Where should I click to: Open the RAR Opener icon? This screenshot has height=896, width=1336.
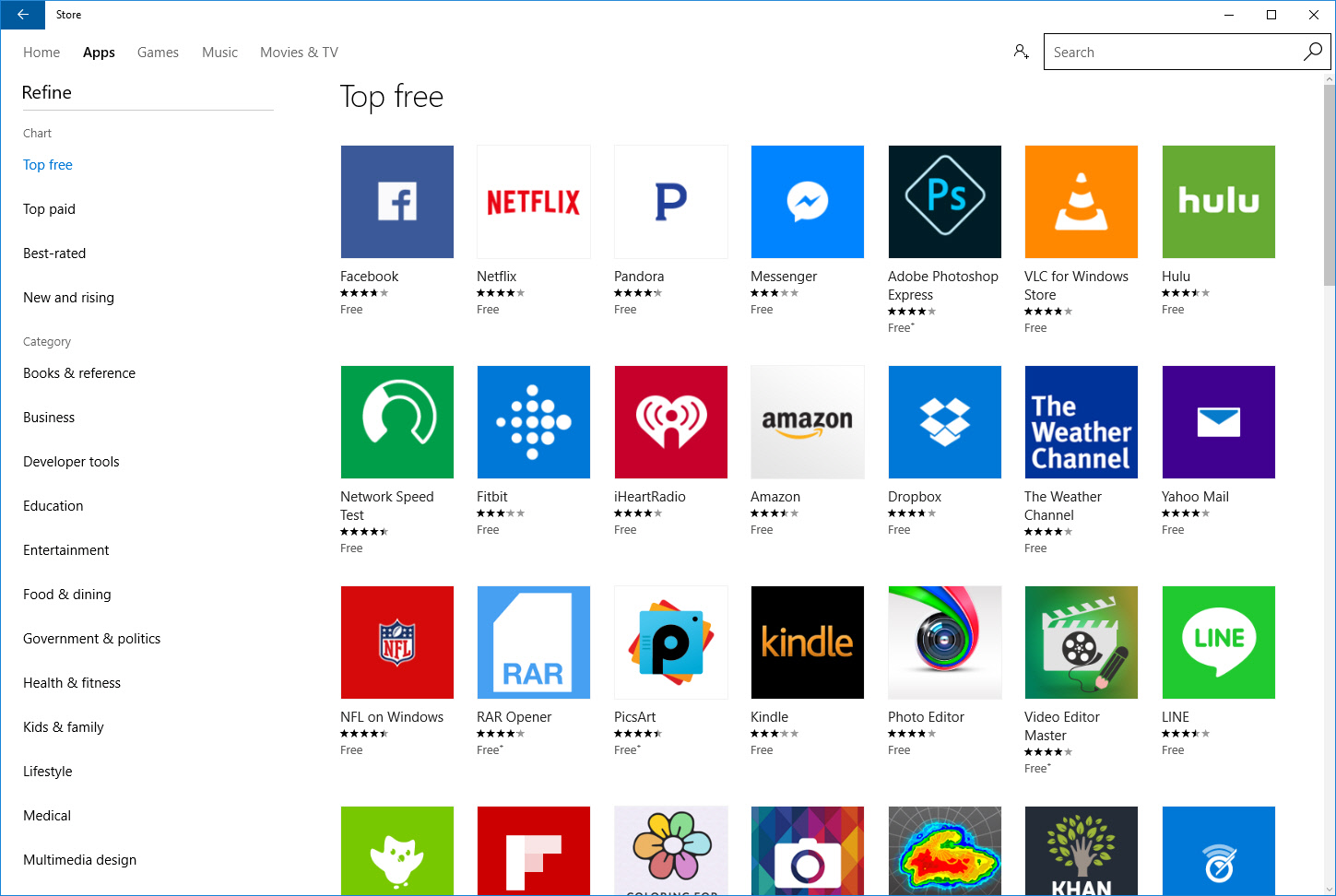pyautogui.click(x=534, y=643)
